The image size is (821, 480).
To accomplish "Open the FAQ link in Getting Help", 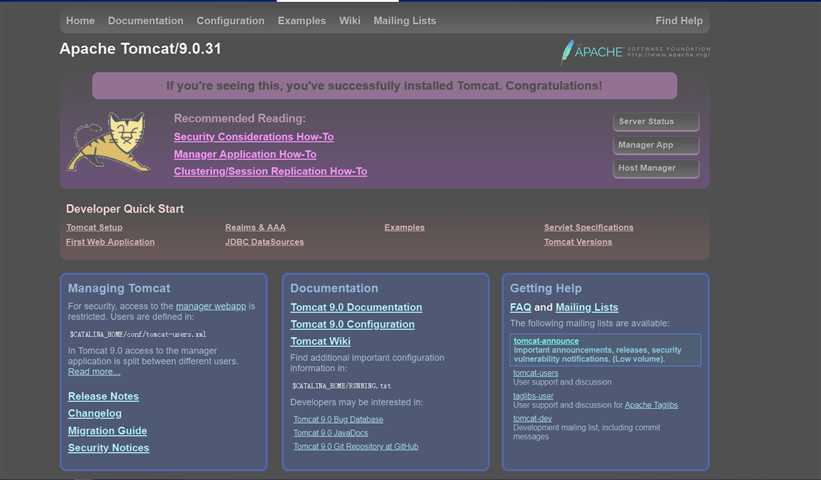I will (x=520, y=308).
